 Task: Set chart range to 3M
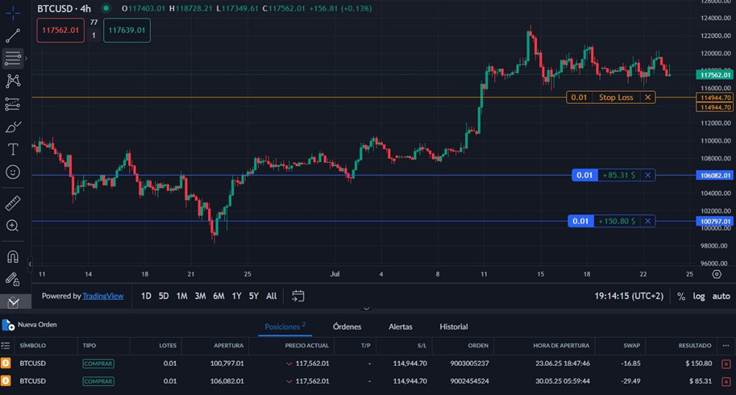(200, 296)
